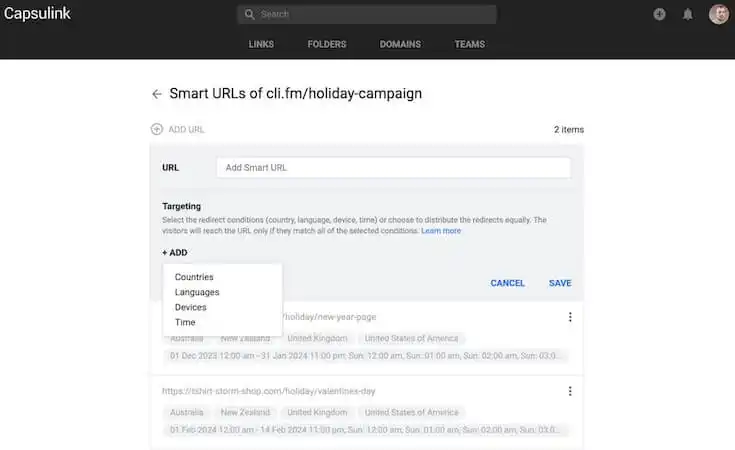Click the back arrow beside Smart URLs
This screenshot has width=735, height=450.
[156, 94]
